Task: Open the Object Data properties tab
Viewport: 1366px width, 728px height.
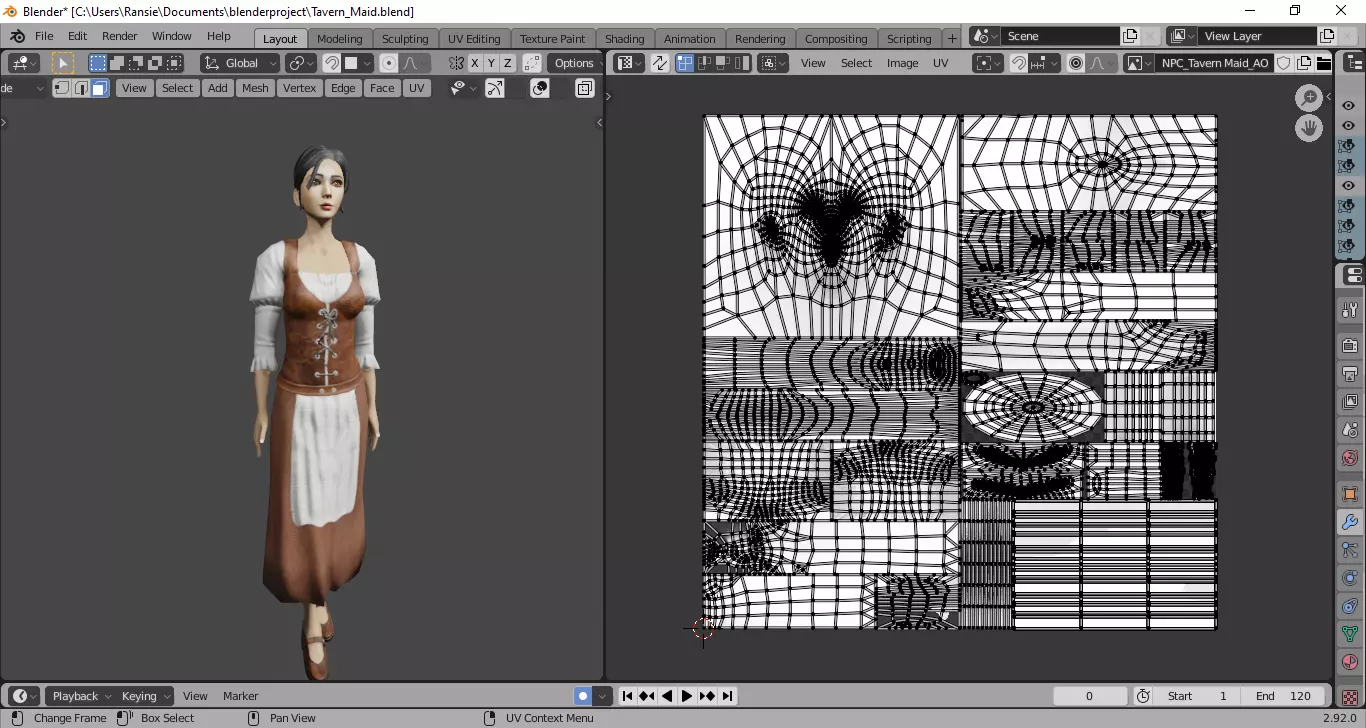Action: 1350,634
